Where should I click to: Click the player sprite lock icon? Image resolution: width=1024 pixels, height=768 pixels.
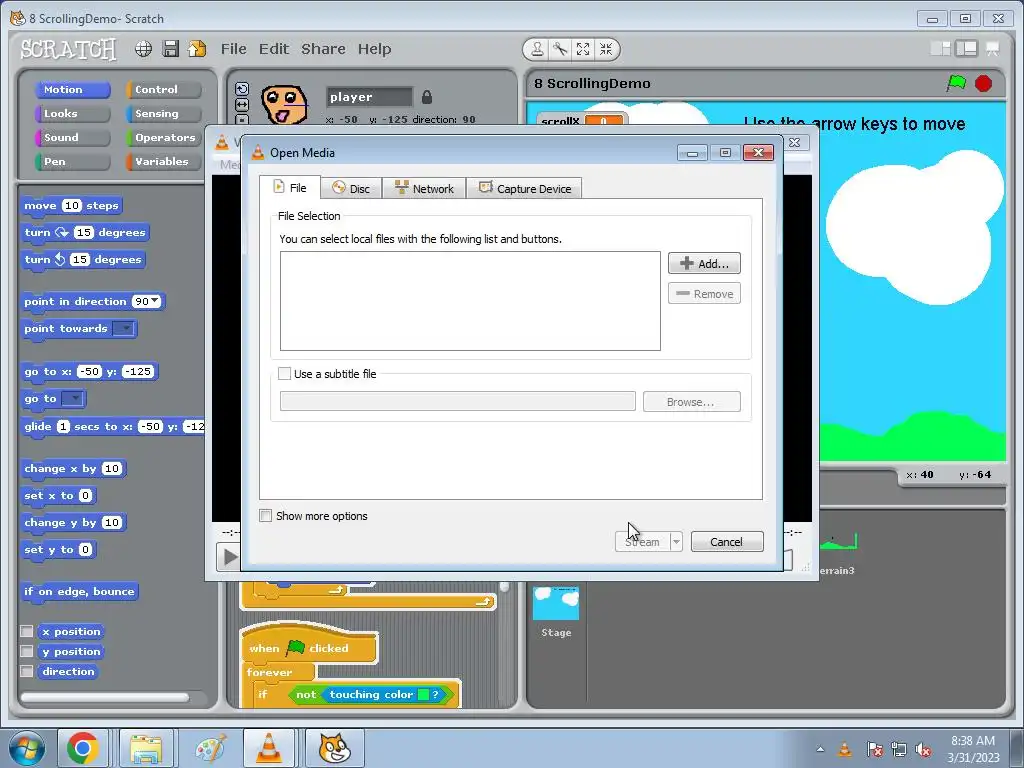[x=426, y=97]
